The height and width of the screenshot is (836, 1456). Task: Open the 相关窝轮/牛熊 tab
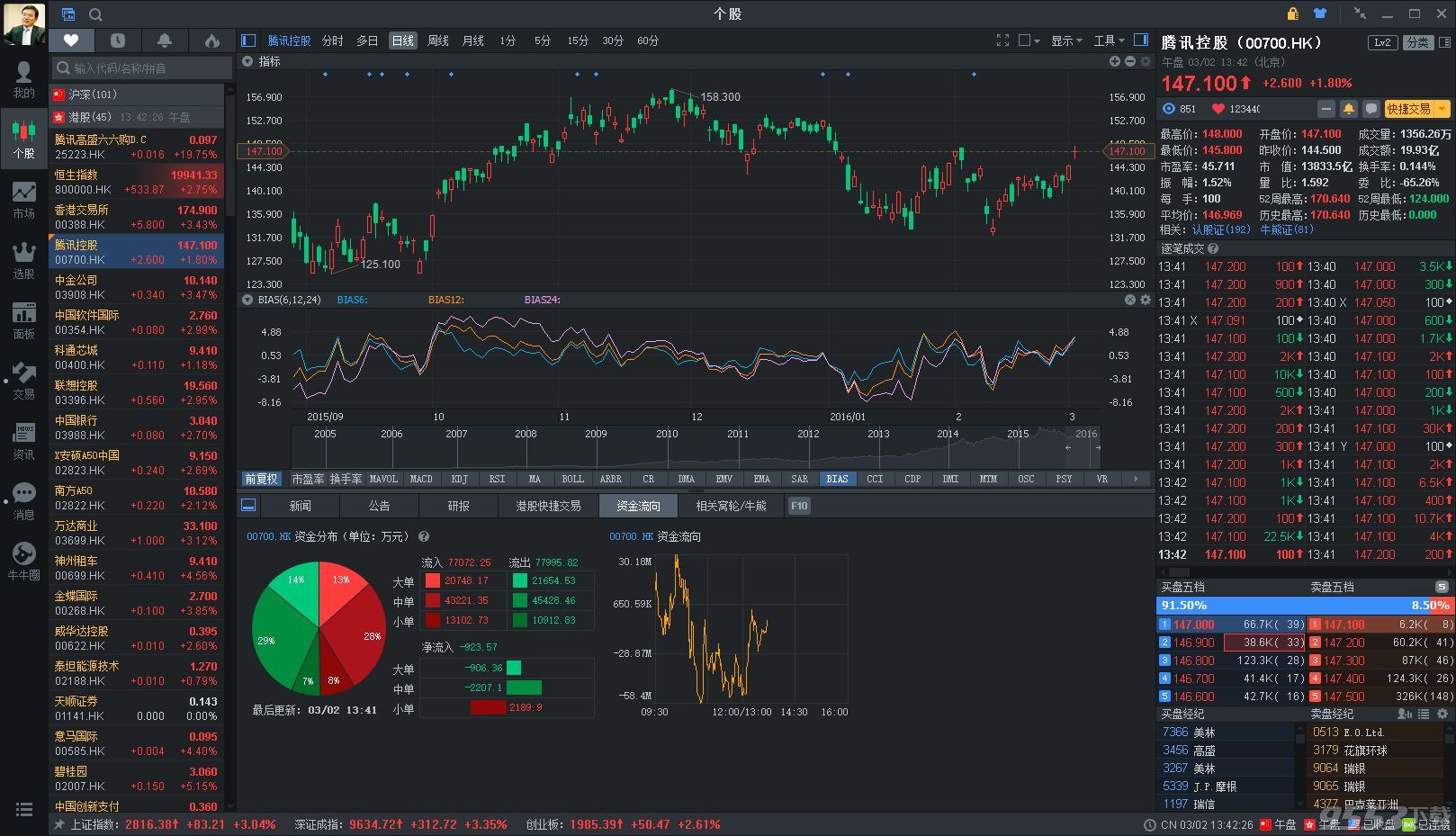(x=731, y=506)
